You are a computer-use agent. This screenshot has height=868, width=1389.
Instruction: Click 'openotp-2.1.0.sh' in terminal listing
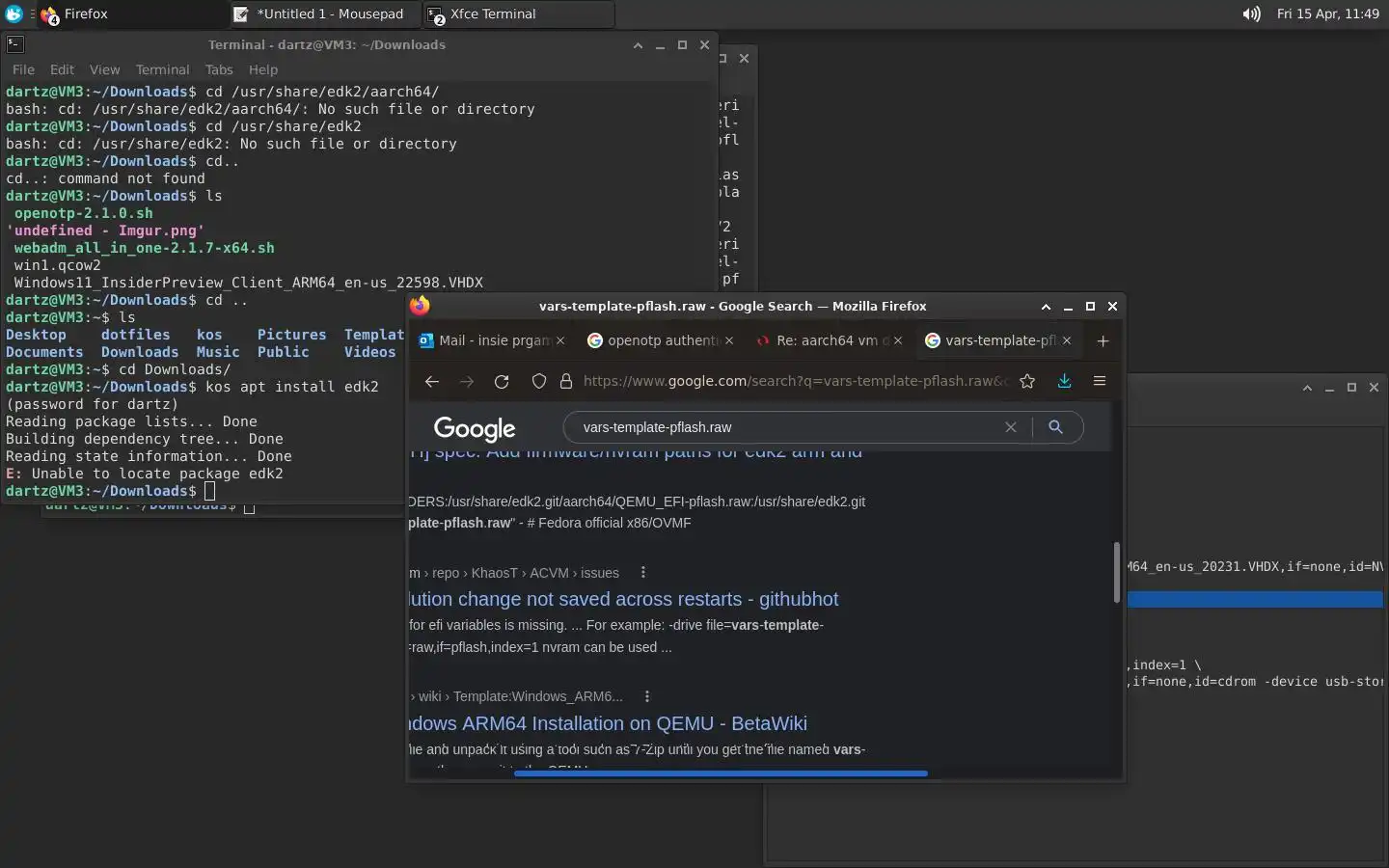(83, 213)
